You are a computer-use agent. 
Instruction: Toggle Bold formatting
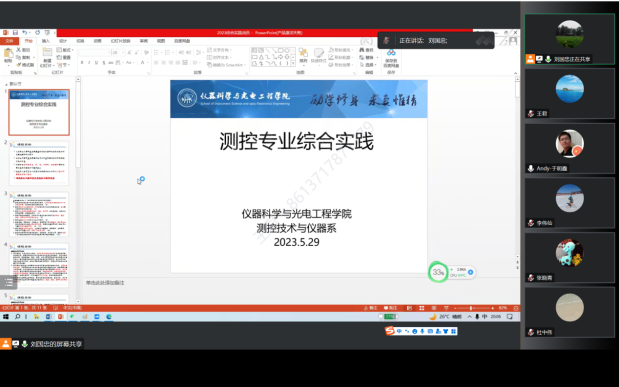click(82, 62)
